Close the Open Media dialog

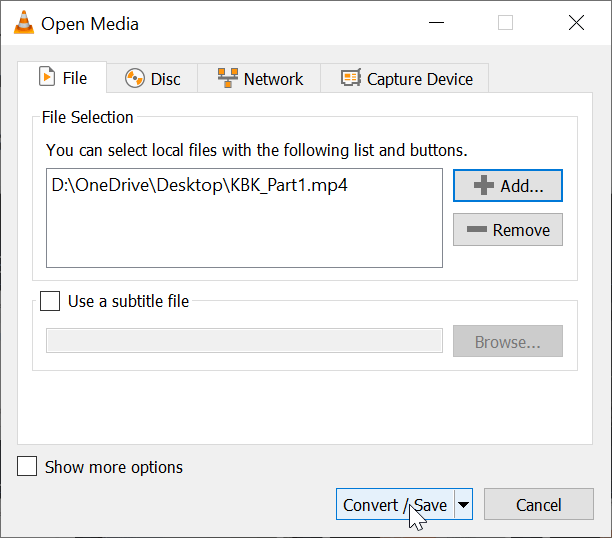(576, 23)
